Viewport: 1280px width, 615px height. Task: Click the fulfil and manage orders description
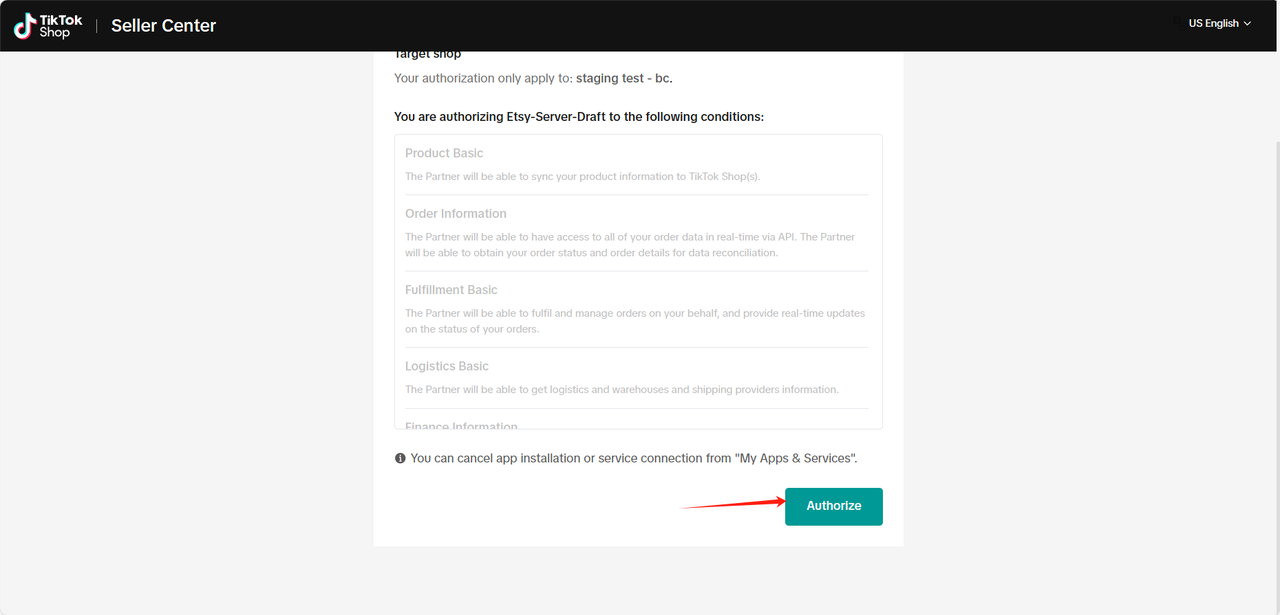(x=635, y=321)
